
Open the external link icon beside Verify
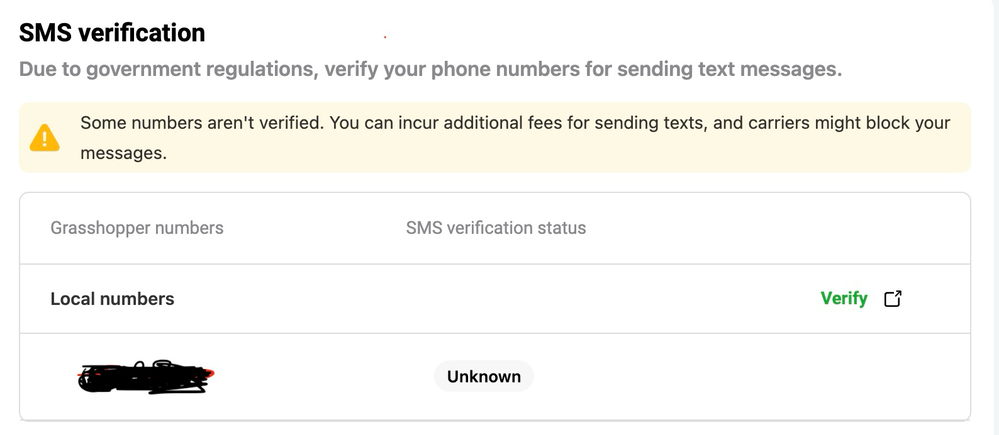click(x=893, y=298)
